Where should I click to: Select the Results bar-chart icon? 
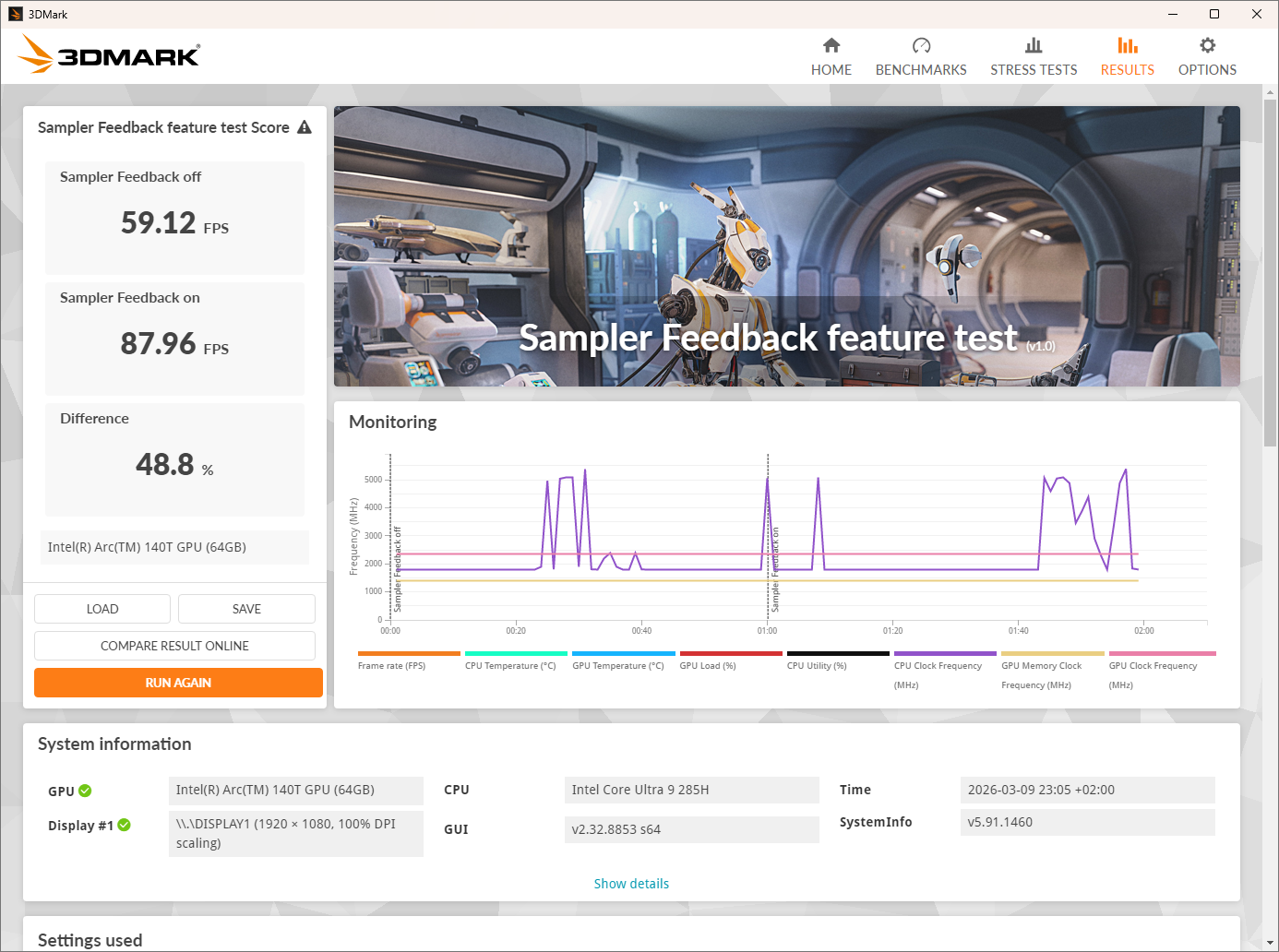(1127, 46)
